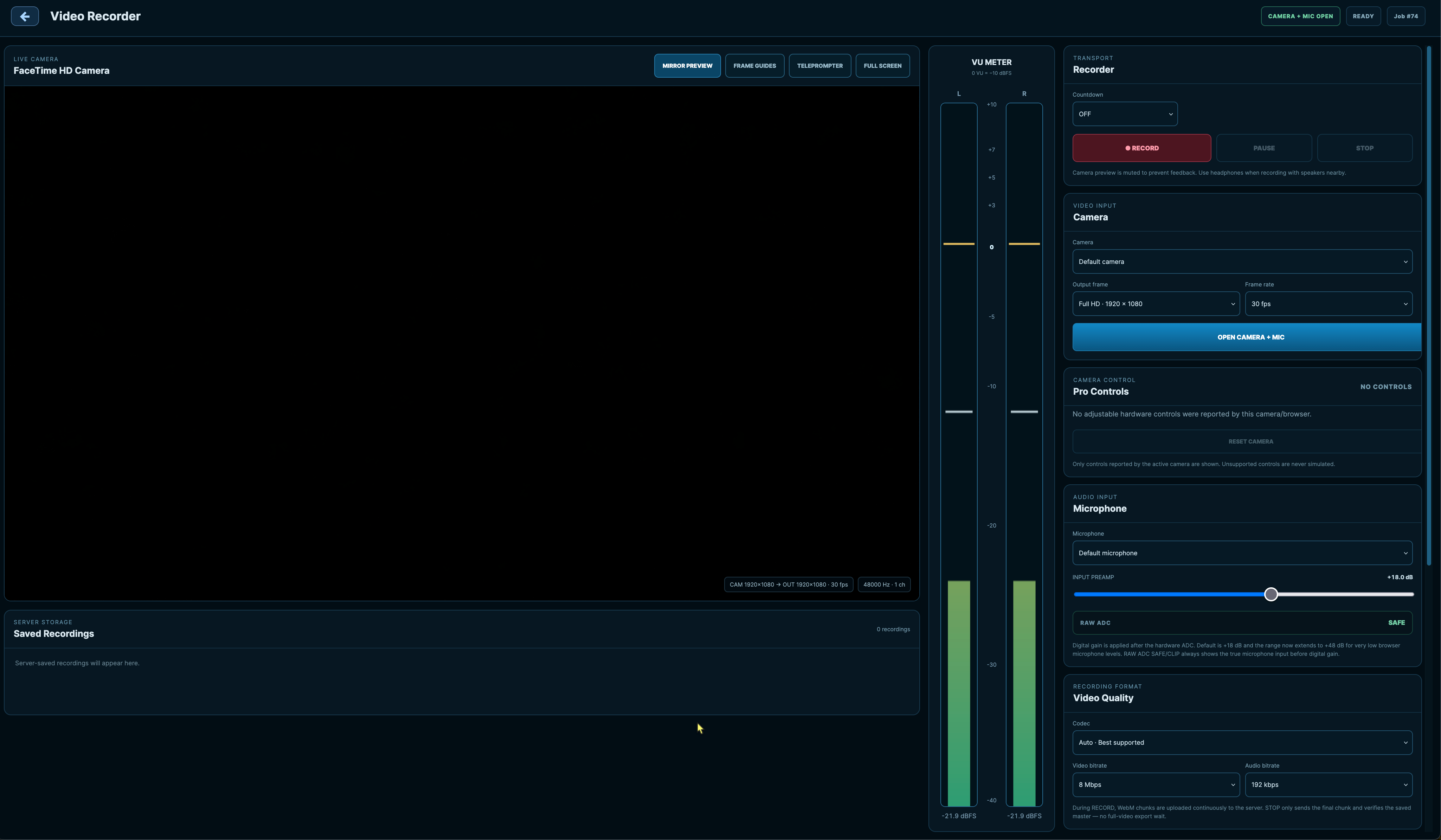This screenshot has width=1441, height=840.
Task: Open the Audio bitrate dropdown
Action: pos(1329,784)
